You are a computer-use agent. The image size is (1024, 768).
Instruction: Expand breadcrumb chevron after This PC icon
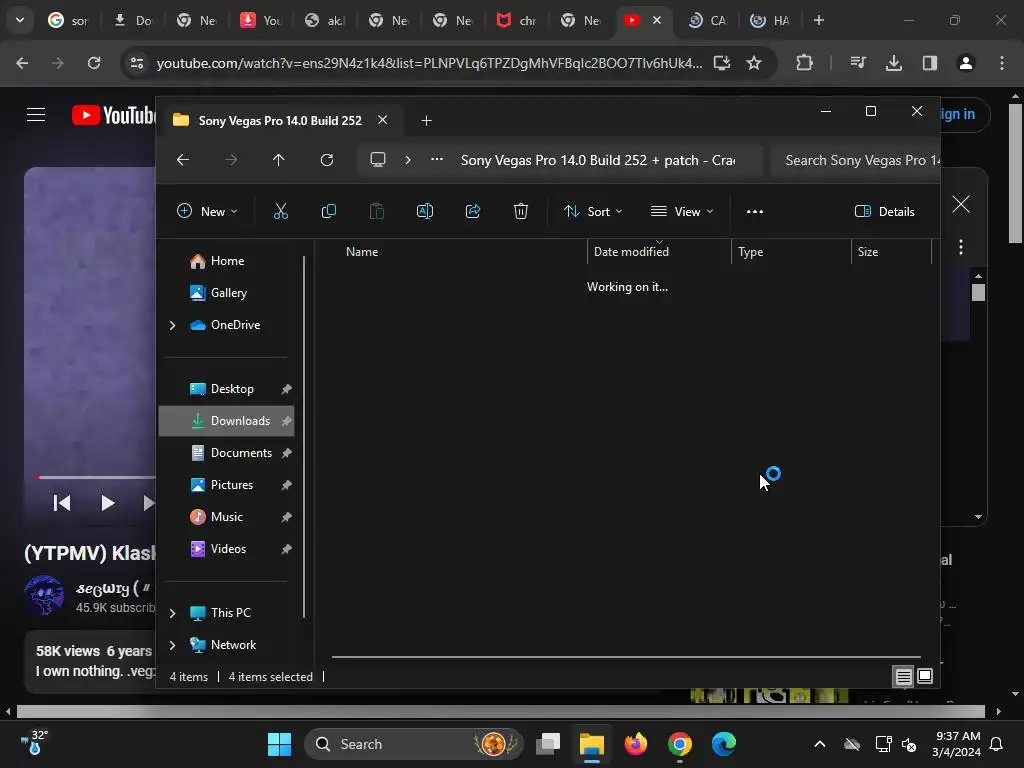tap(408, 160)
